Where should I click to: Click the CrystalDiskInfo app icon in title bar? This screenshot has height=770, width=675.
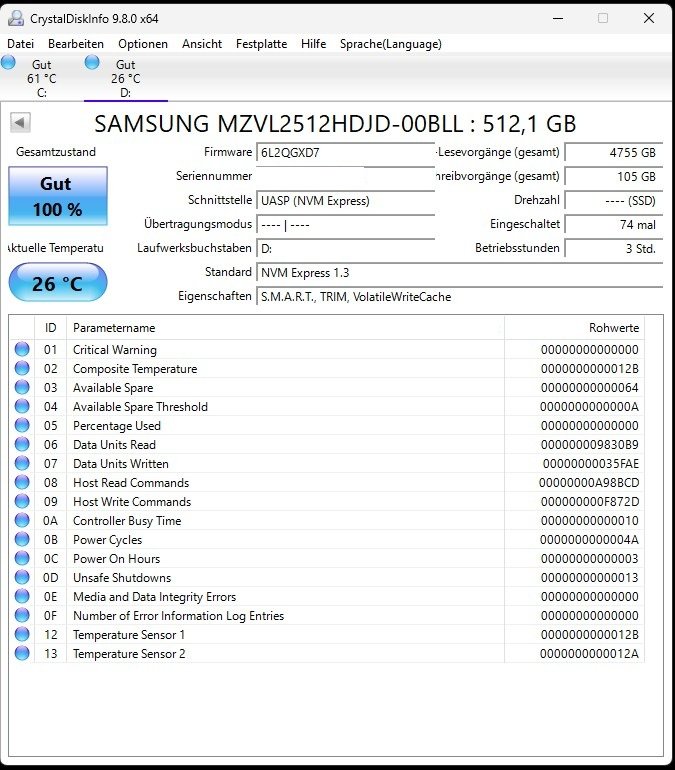(16, 19)
